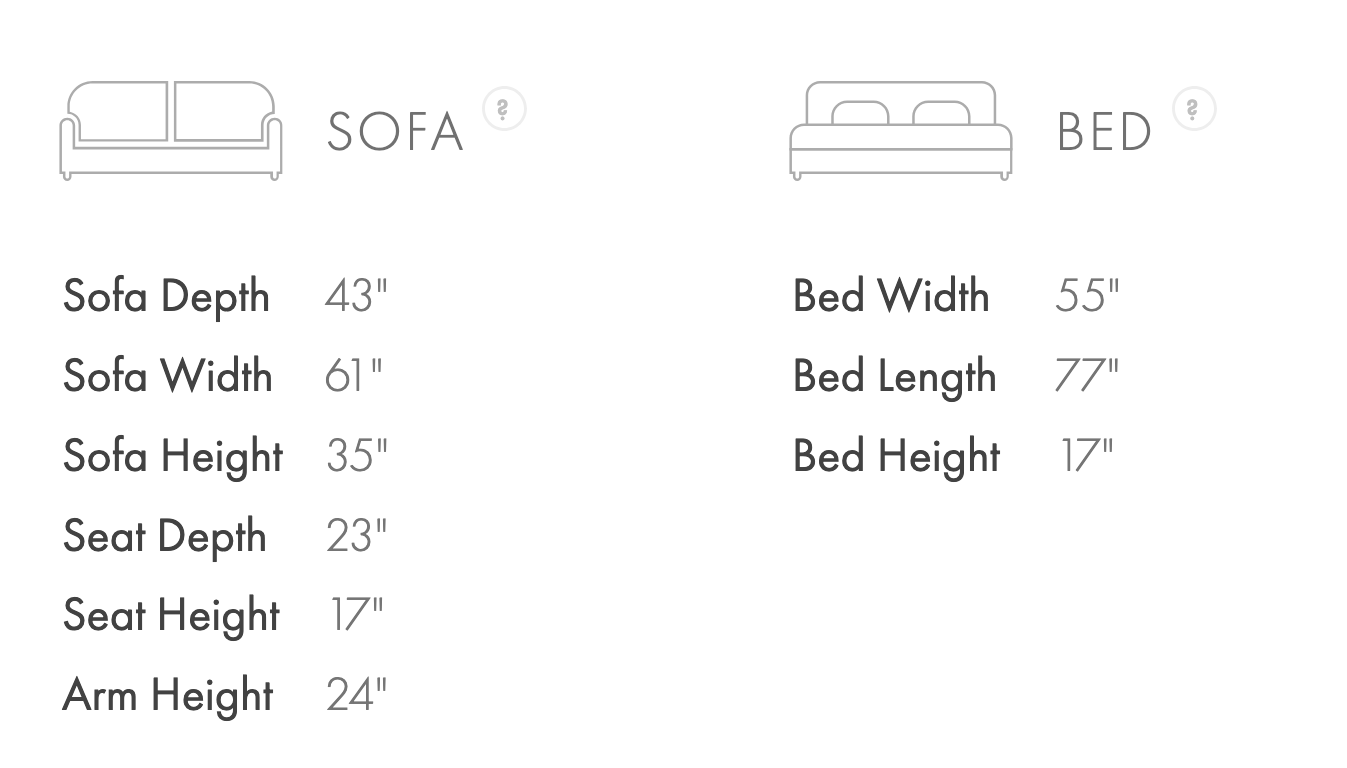Click the bed illustration icon

tap(900, 130)
